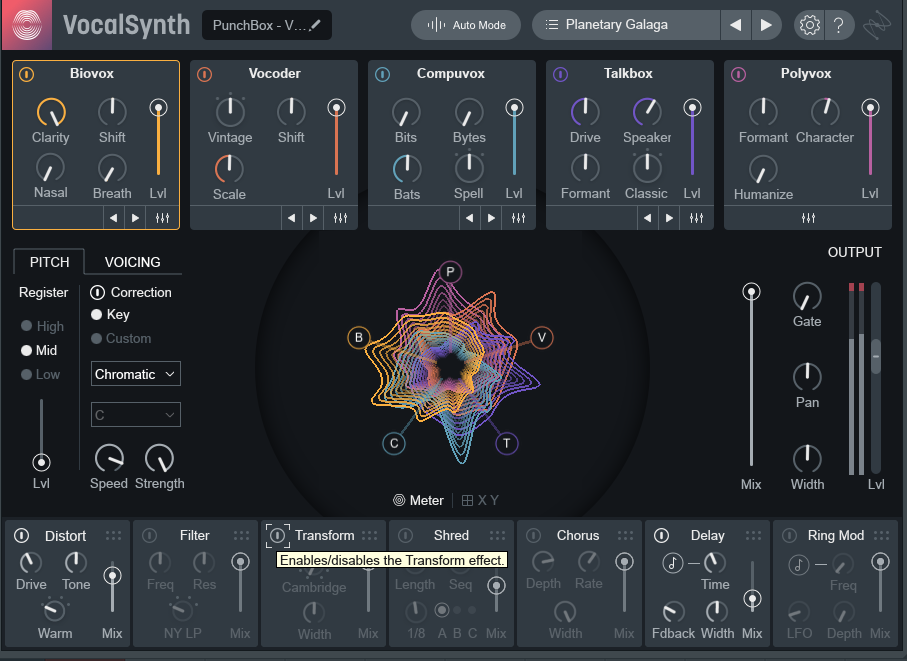Open Polyvox advanced settings sliders icon
Viewport: 907px width, 661px height.
coord(808,218)
